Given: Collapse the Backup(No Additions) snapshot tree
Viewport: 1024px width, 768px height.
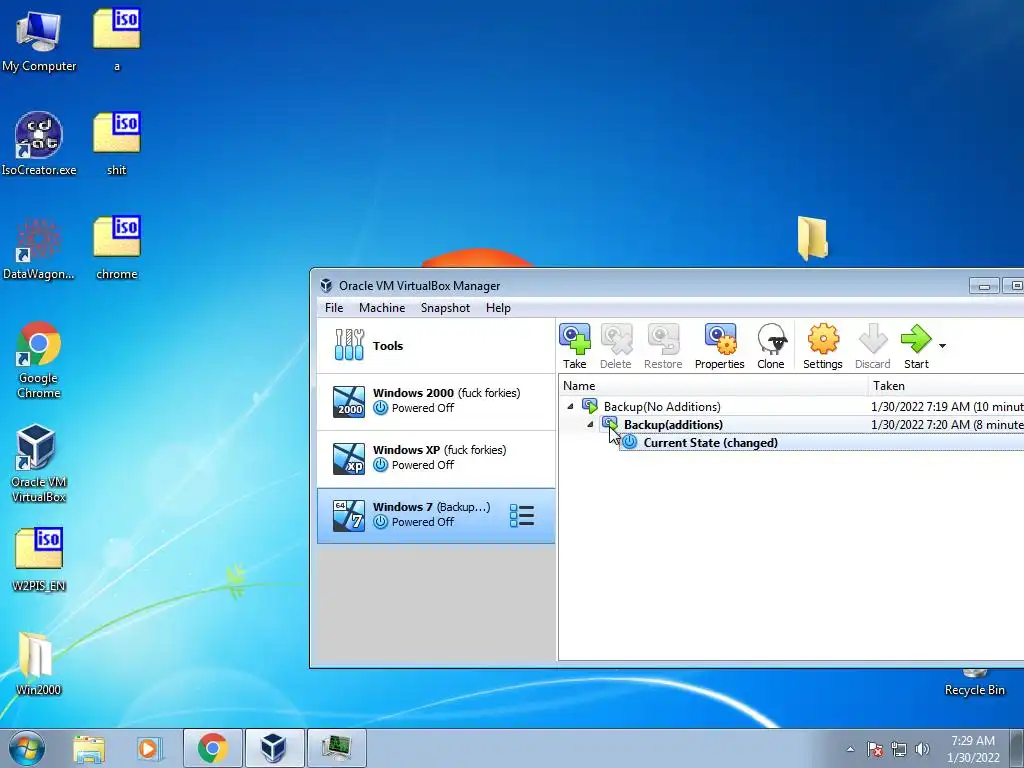Looking at the screenshot, I should (570, 406).
